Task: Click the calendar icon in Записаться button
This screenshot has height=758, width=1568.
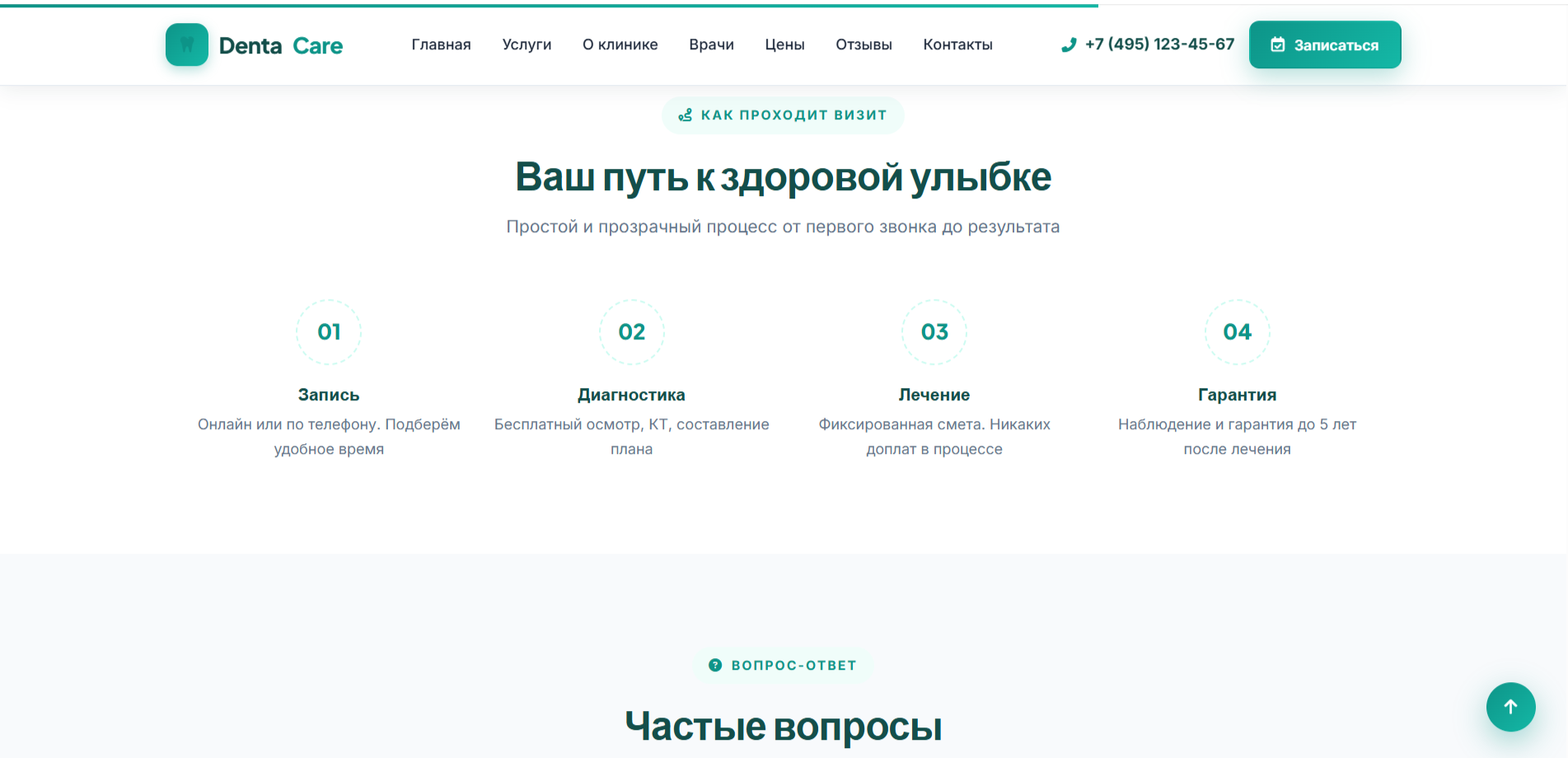Action: (x=1277, y=44)
